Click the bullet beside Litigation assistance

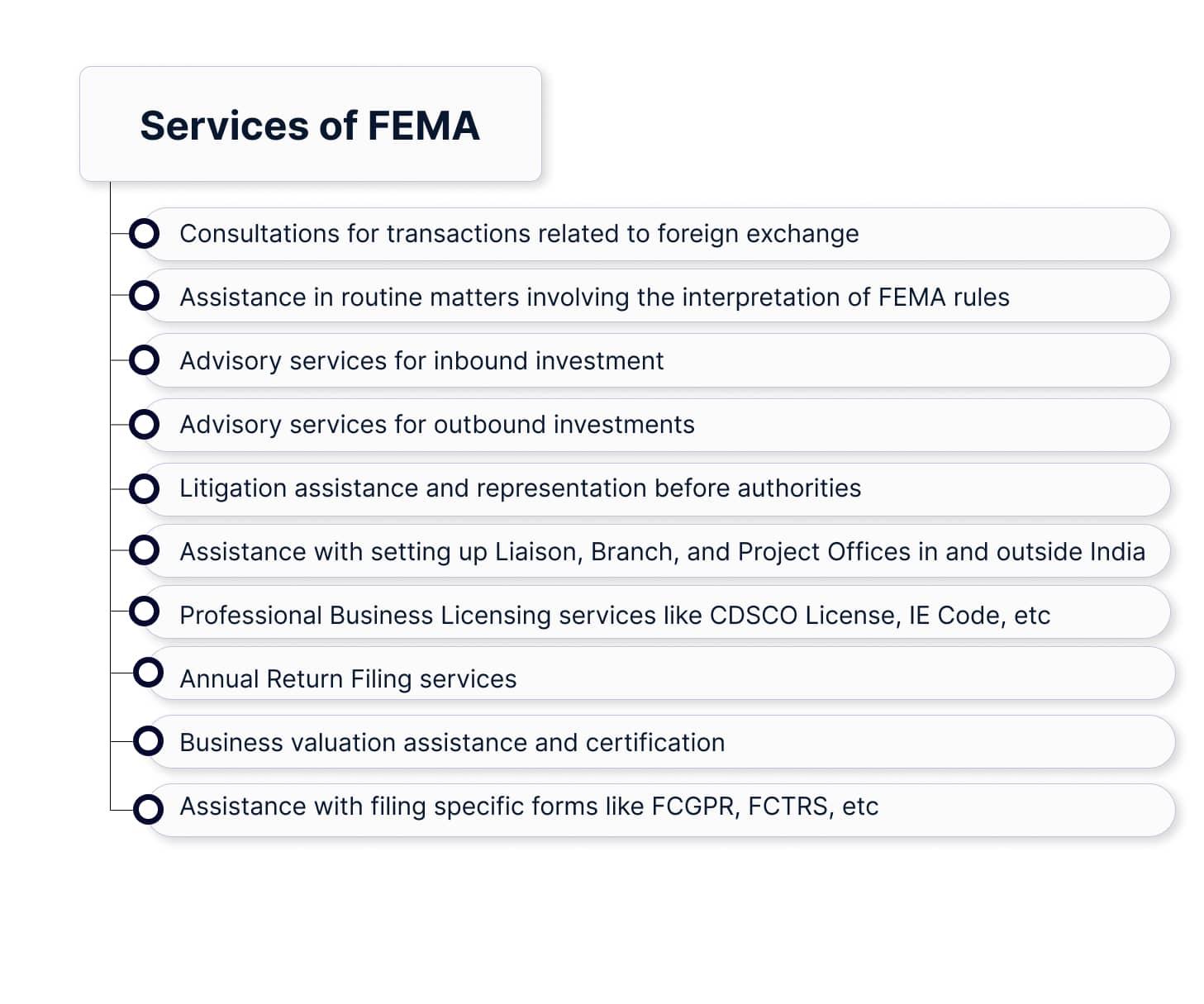[145, 488]
